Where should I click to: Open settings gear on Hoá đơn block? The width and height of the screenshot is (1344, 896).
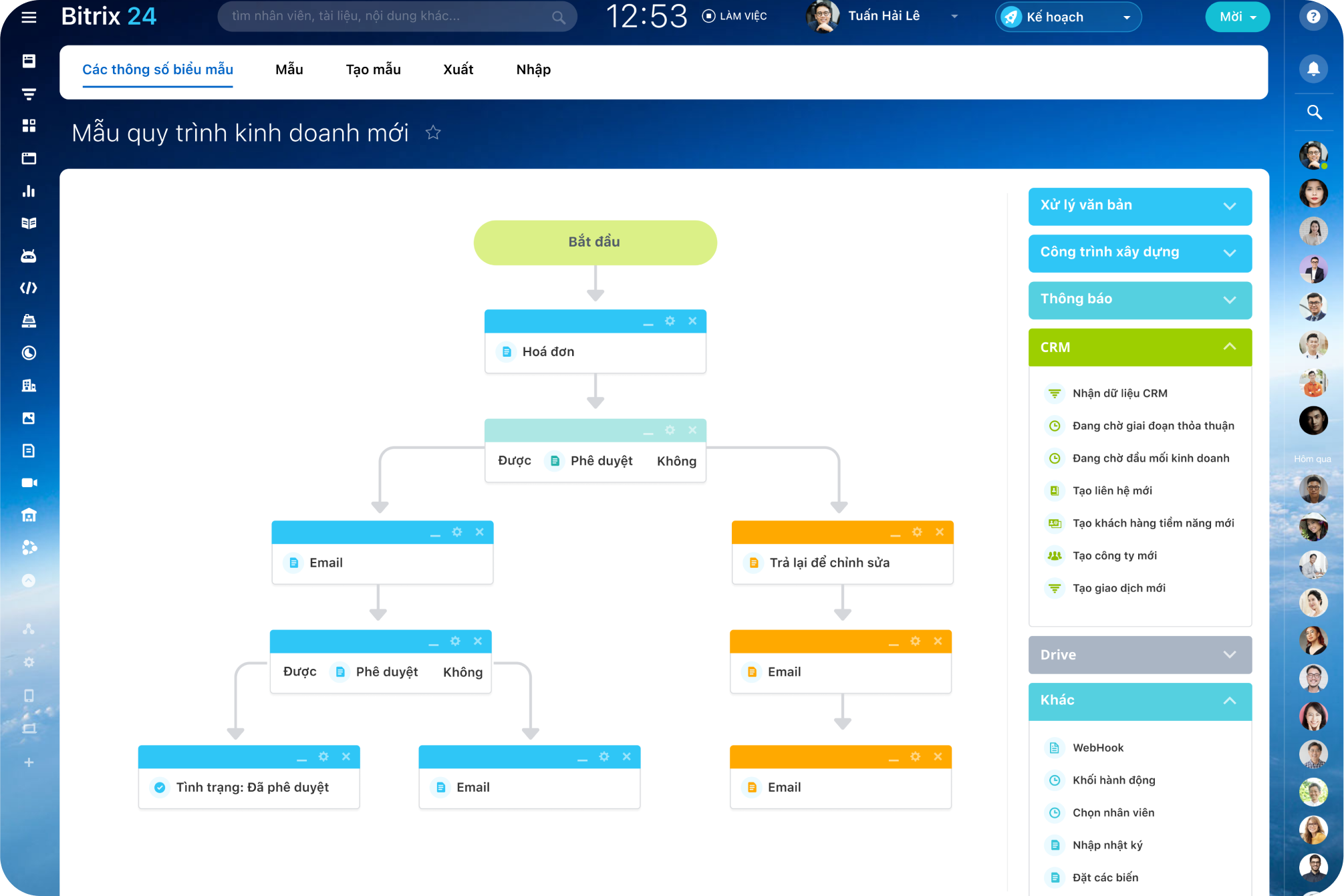tap(670, 321)
